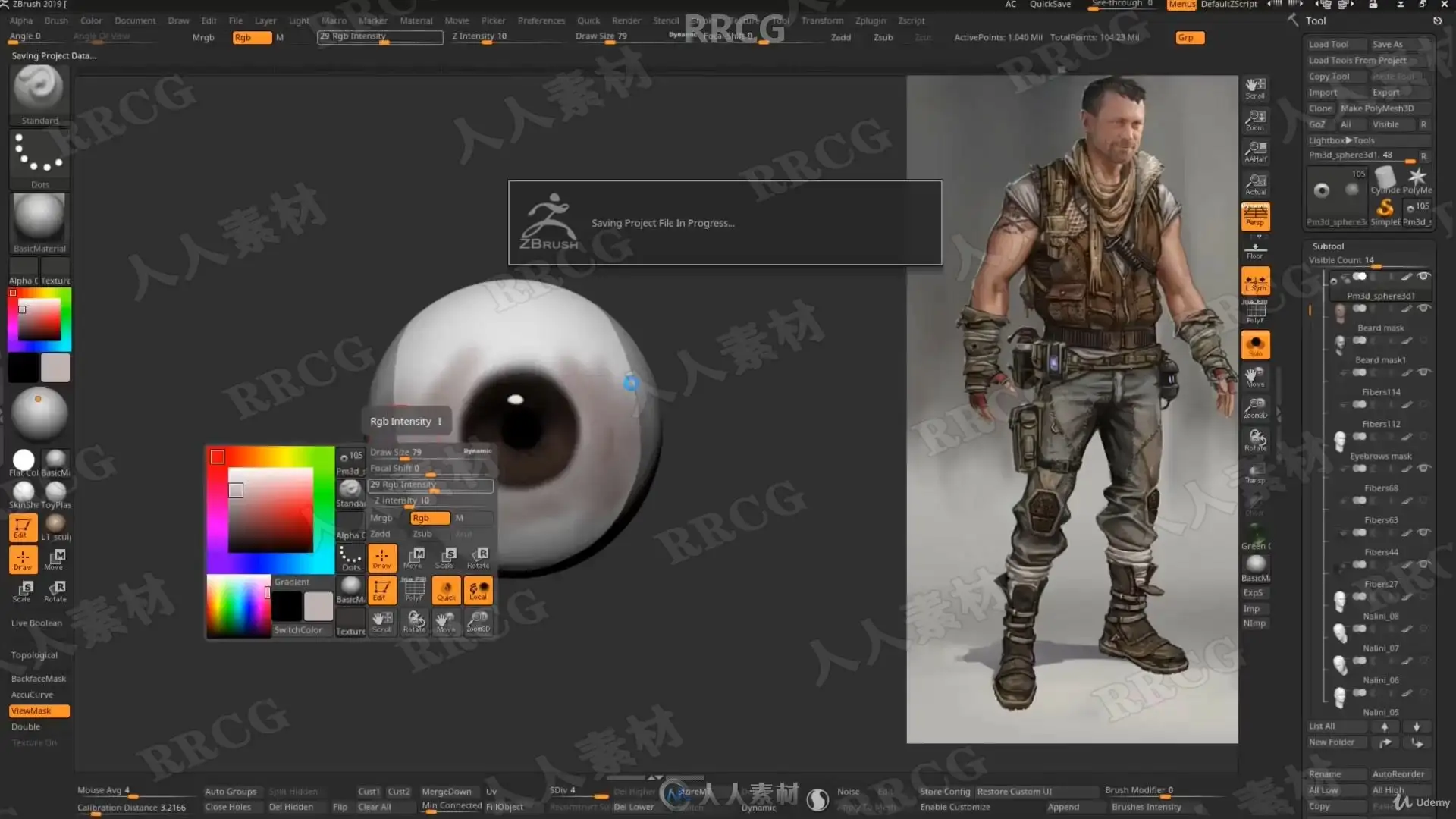Click the Actual size view icon
Screen dimensions: 1456x819
click(1255, 184)
